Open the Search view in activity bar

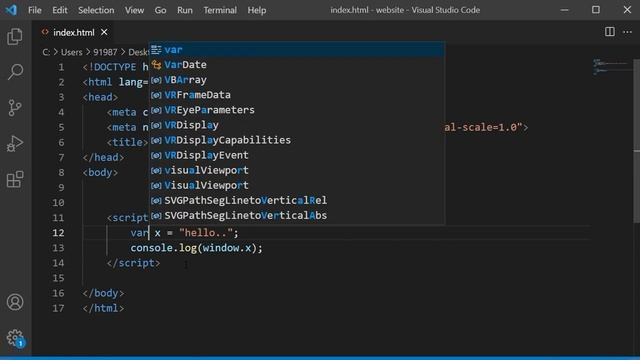(15, 72)
